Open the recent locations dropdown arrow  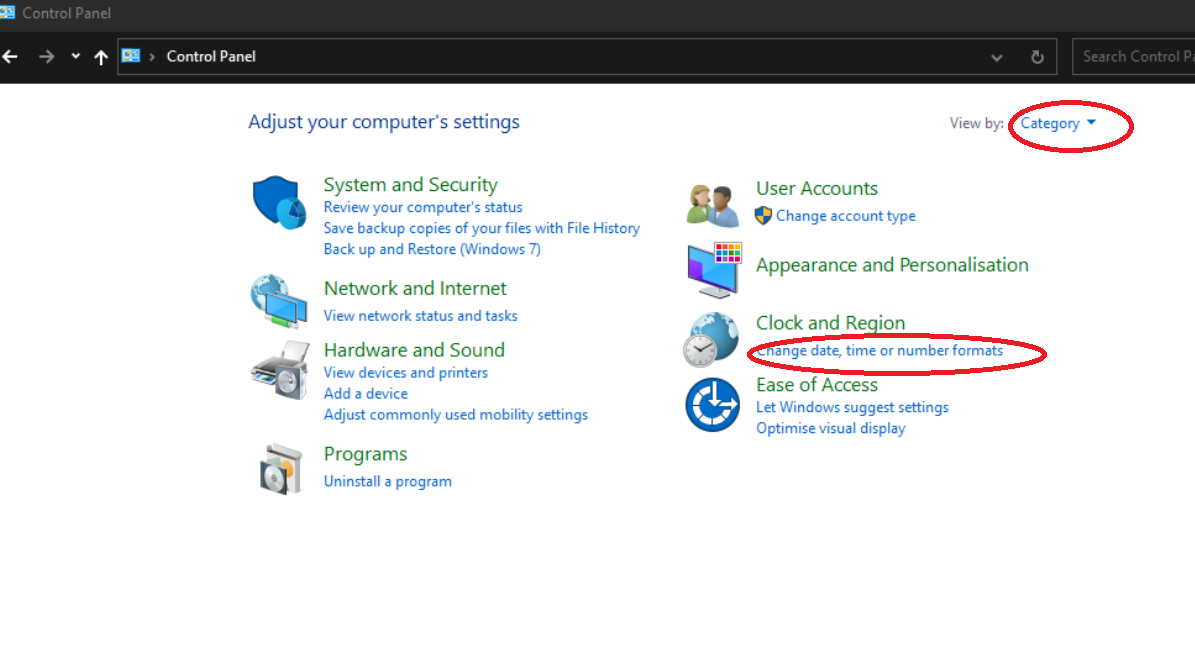tap(75, 56)
